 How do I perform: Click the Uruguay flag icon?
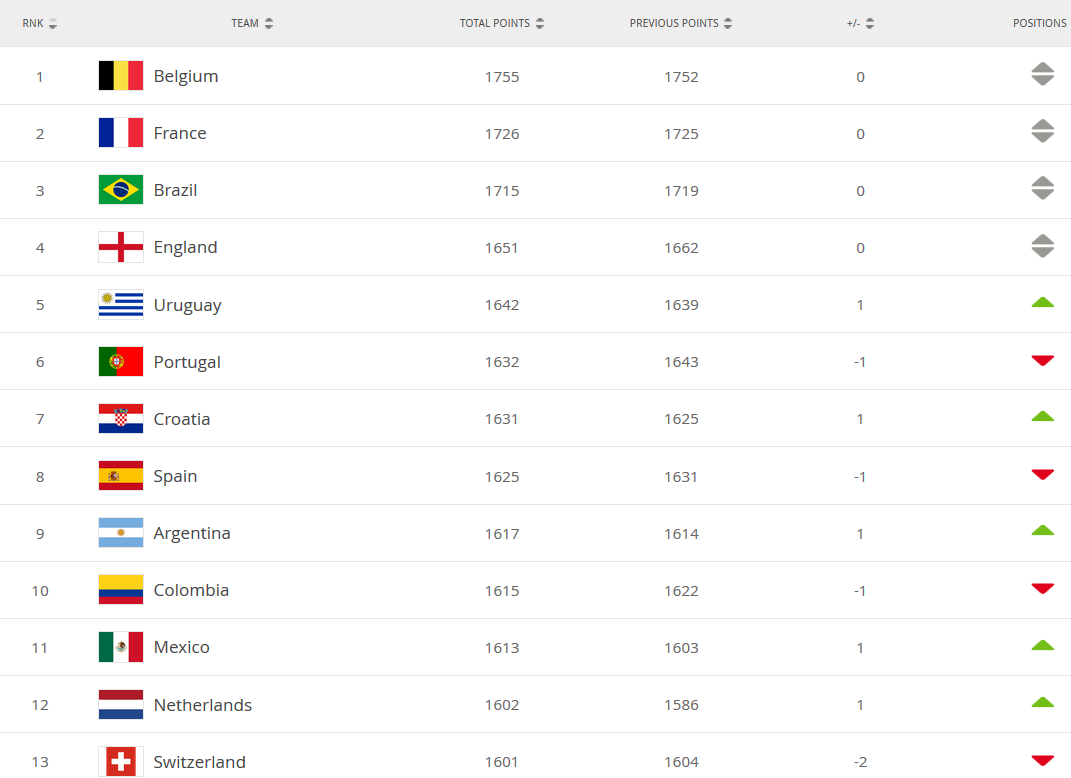point(120,305)
